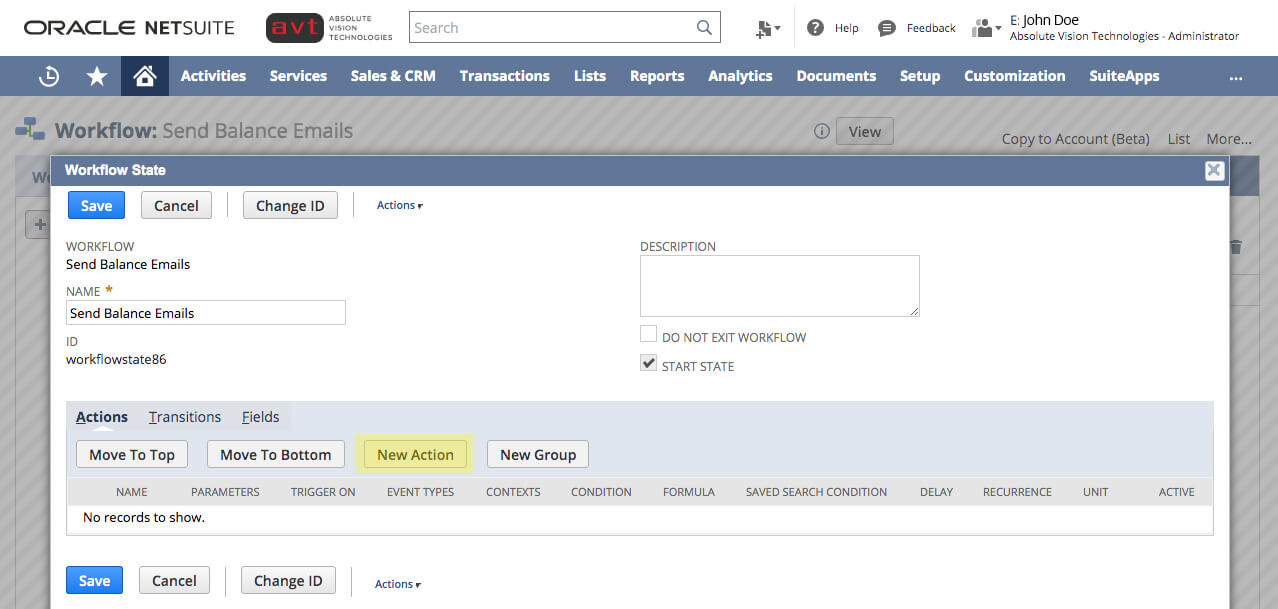Go to dashboard via the Home icon
Viewport: 1278px width, 609px height.
pos(144,76)
